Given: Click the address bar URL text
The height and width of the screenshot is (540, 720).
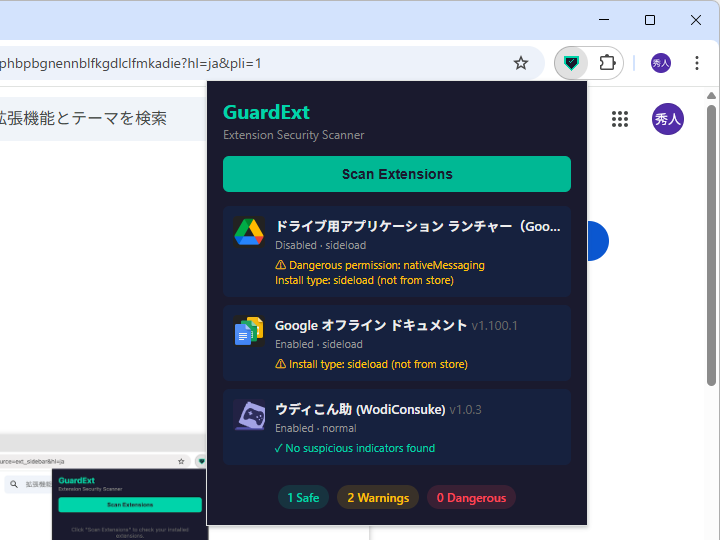Looking at the screenshot, I should pyautogui.click(x=131, y=63).
